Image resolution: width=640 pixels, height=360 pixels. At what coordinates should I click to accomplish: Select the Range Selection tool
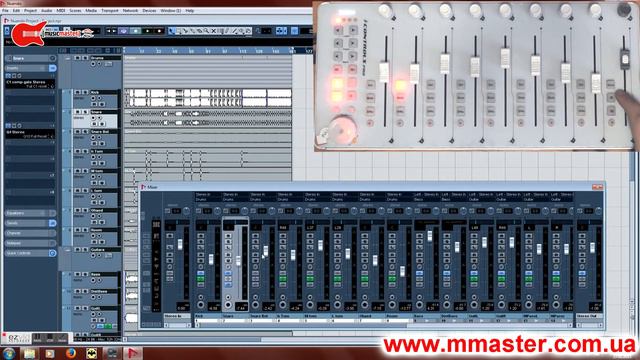(x=178, y=31)
